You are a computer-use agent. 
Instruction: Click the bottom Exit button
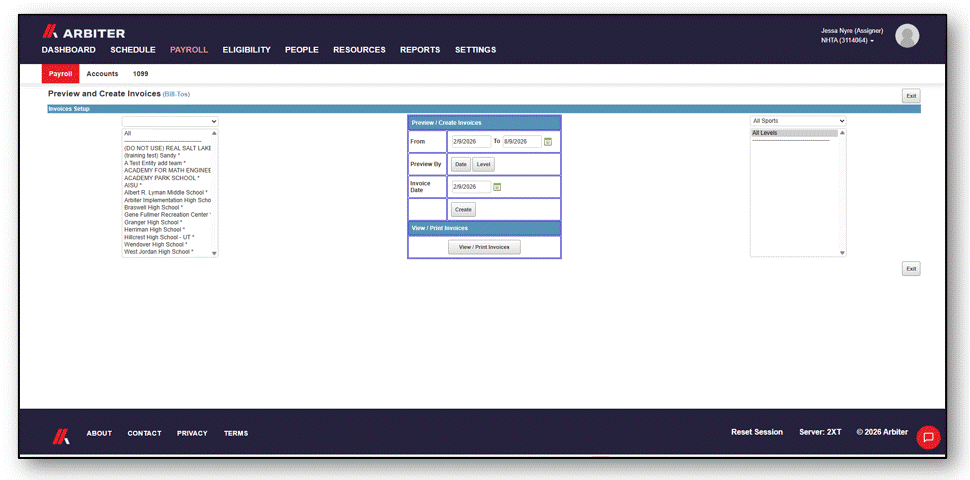point(911,269)
